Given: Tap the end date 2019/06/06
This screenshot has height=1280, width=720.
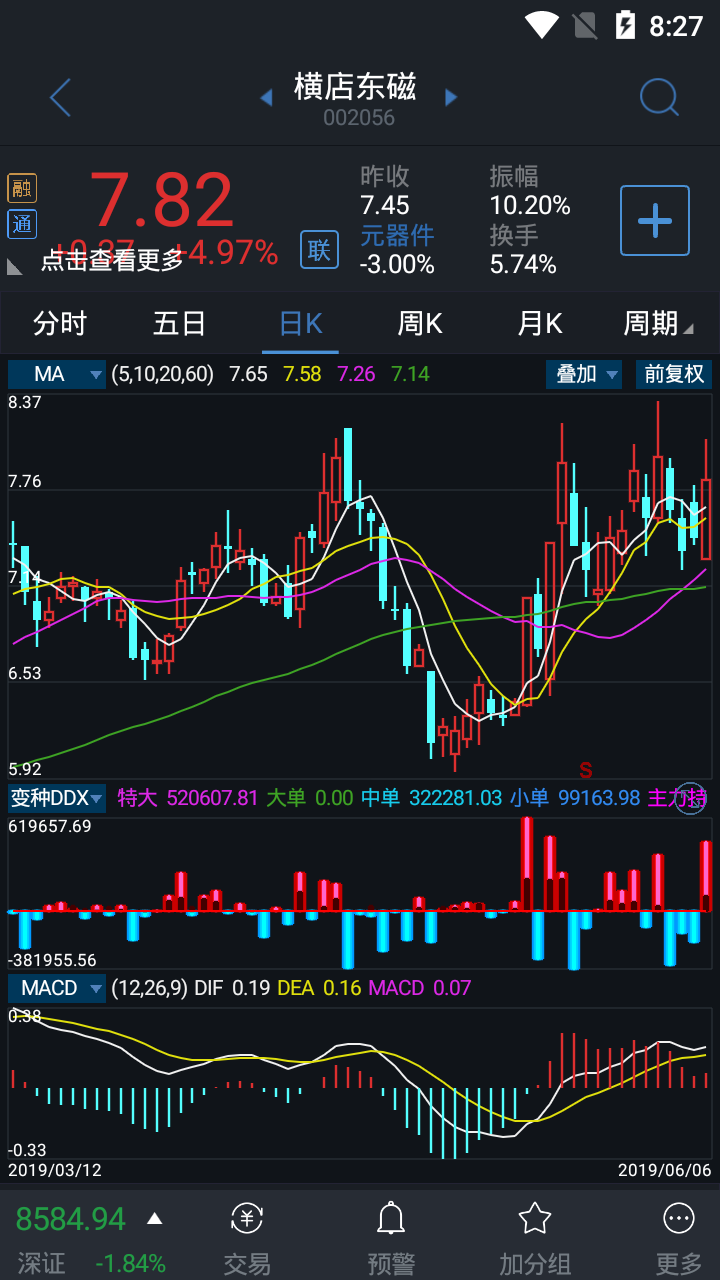Looking at the screenshot, I should pos(665,1169).
